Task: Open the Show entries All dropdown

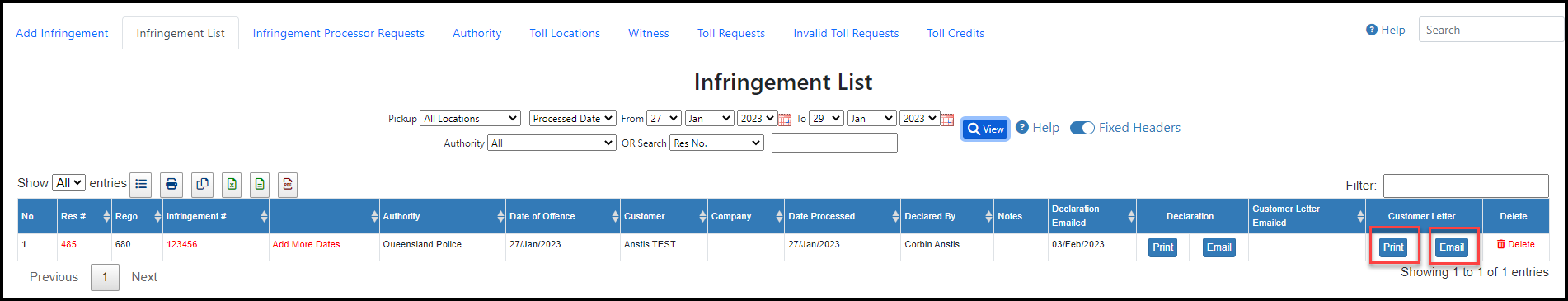Action: 68,183
